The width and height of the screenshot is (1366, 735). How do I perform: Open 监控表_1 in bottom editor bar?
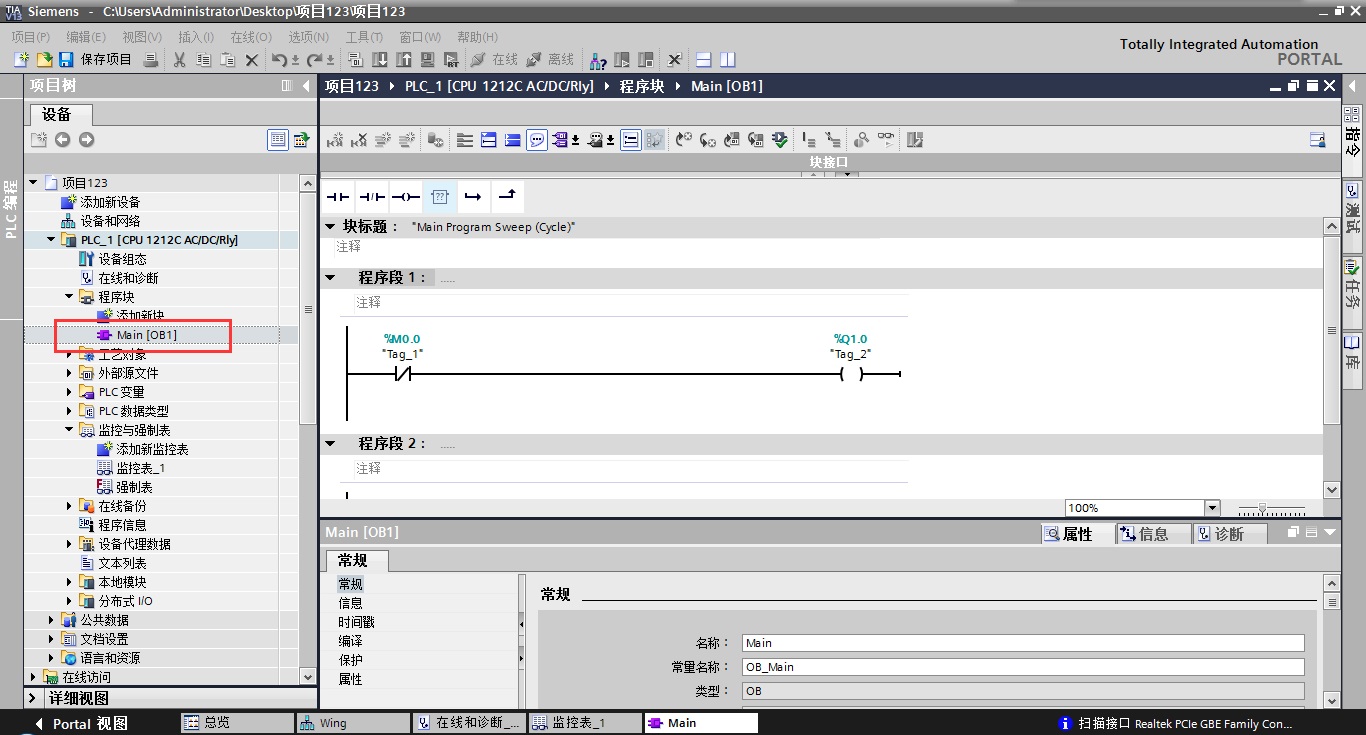(585, 723)
